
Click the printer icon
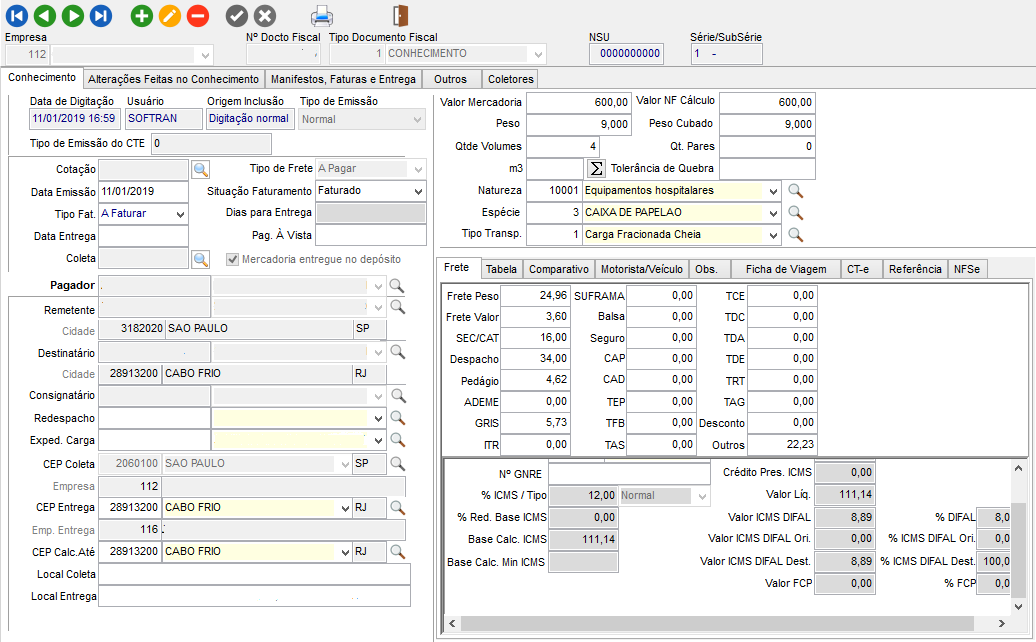pyautogui.click(x=321, y=15)
